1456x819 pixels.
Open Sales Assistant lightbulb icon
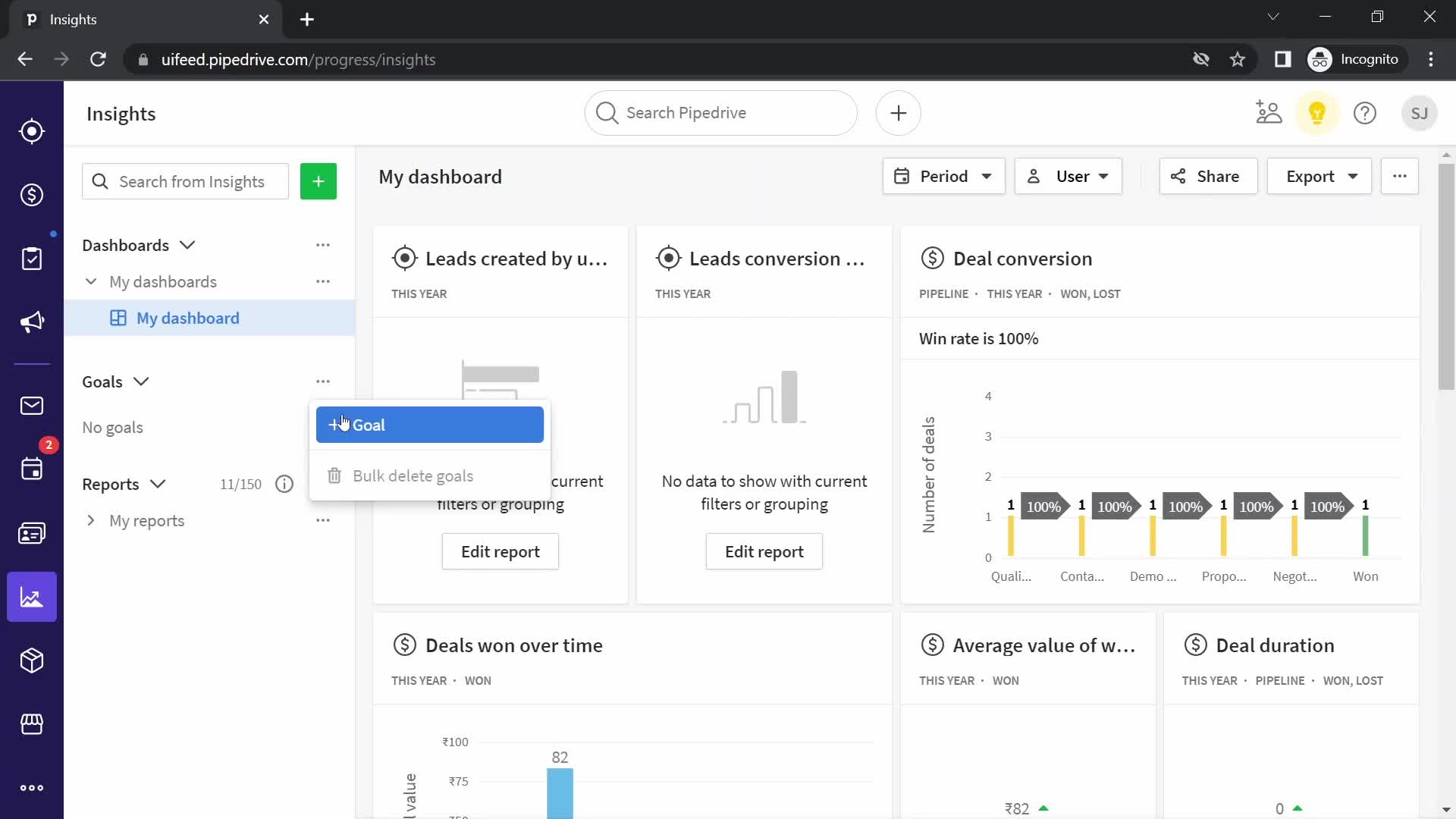click(1317, 113)
